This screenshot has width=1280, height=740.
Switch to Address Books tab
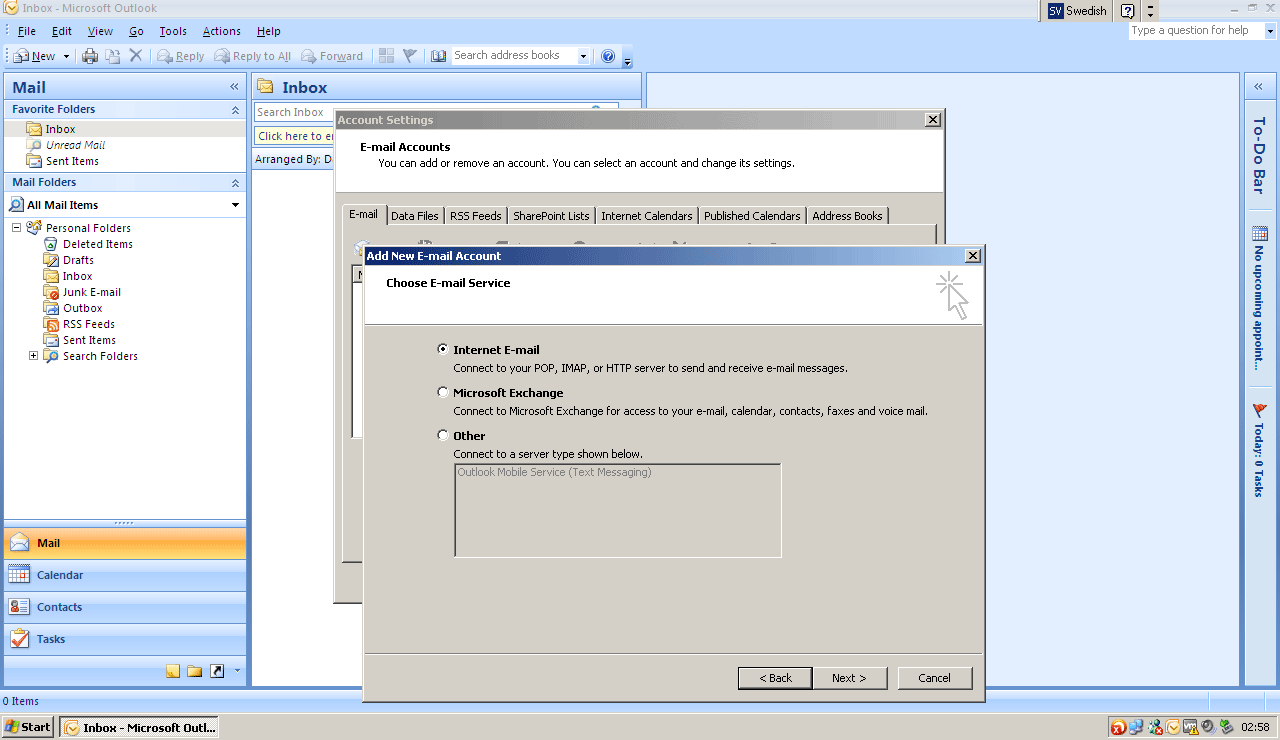(847, 216)
